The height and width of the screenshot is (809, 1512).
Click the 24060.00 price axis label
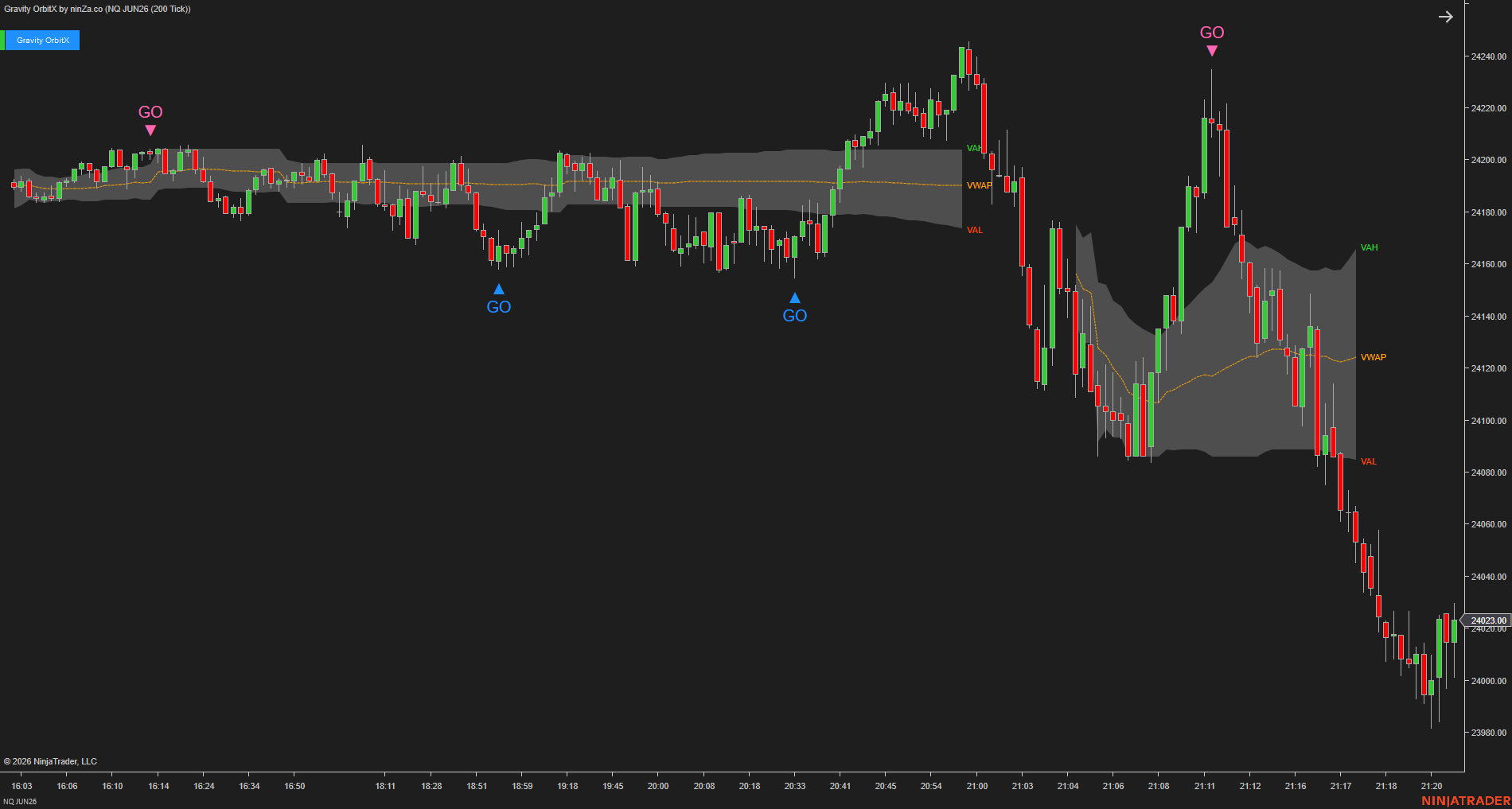pos(1488,524)
